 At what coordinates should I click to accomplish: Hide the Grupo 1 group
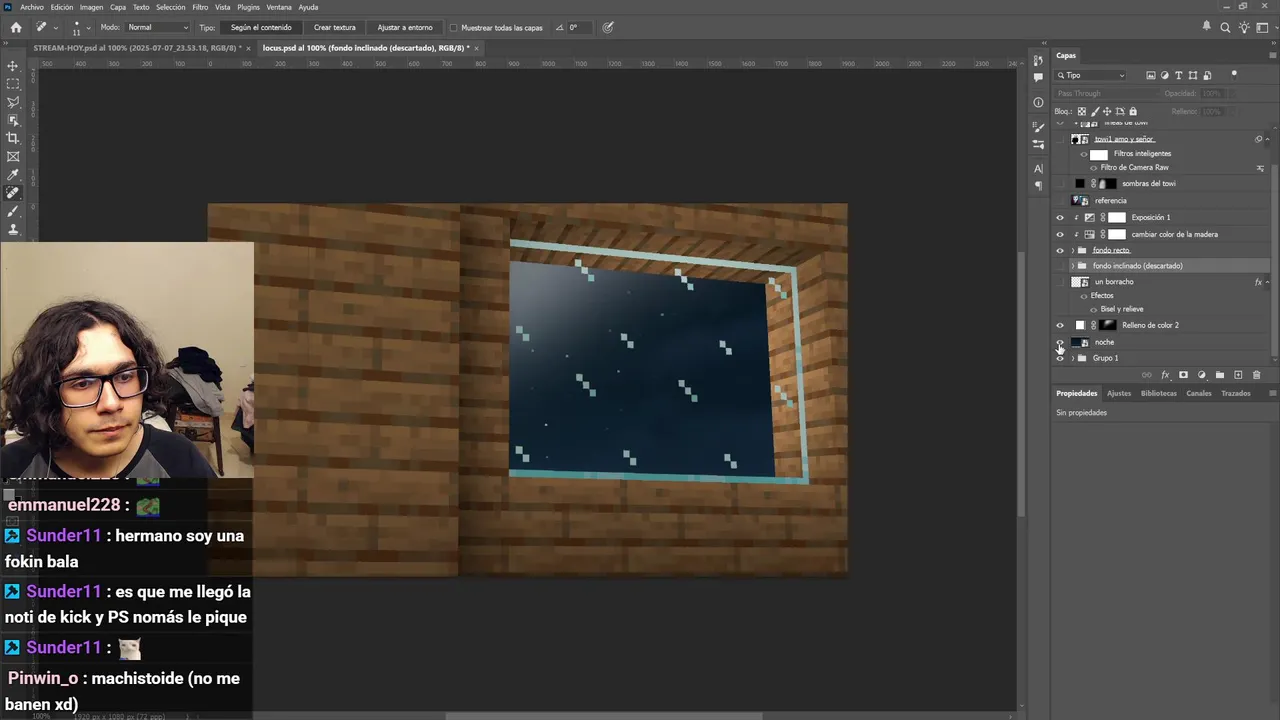(x=1060, y=358)
